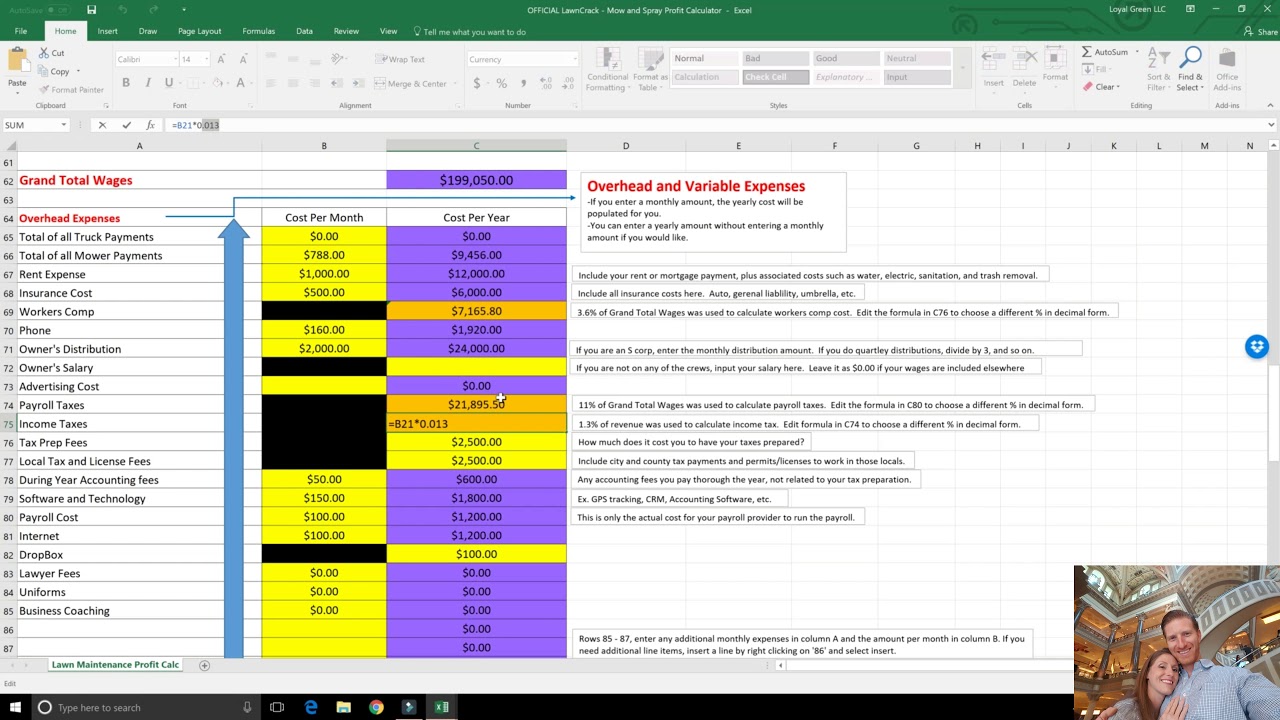This screenshot has height=720, width=1280.
Task: Decrease font size with the smaller A
Action: [242, 59]
